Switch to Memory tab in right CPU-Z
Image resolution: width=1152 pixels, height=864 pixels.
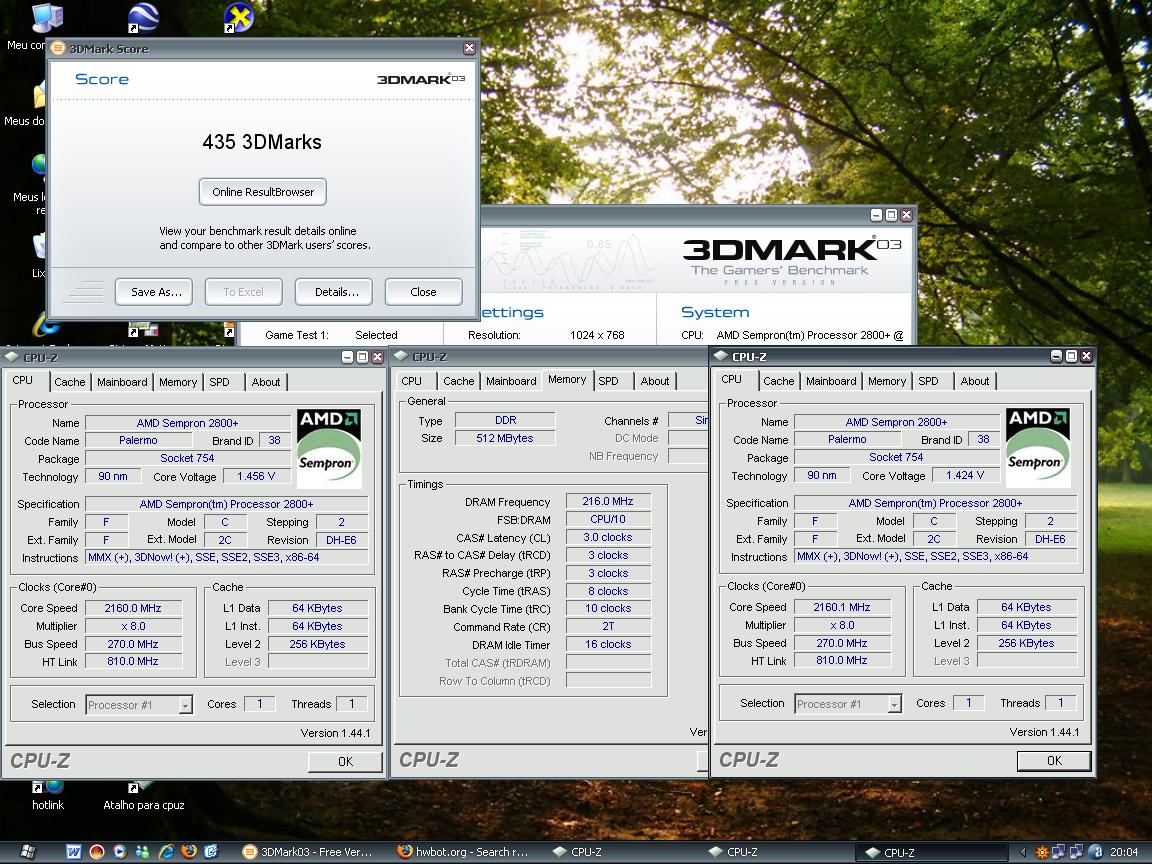887,381
